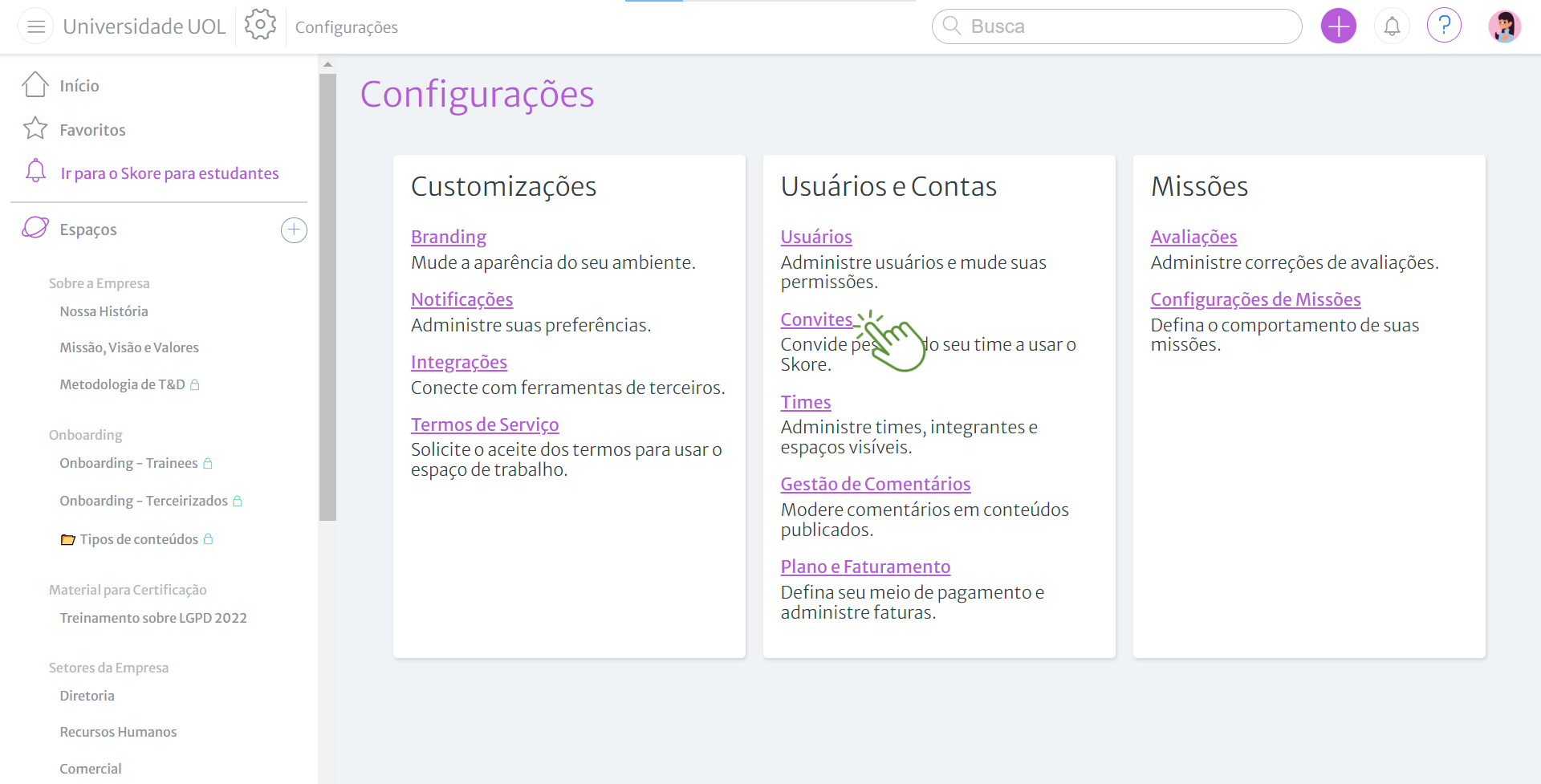Click Configurações breadcrumb in header
The image size is (1541, 784).
[x=347, y=27]
